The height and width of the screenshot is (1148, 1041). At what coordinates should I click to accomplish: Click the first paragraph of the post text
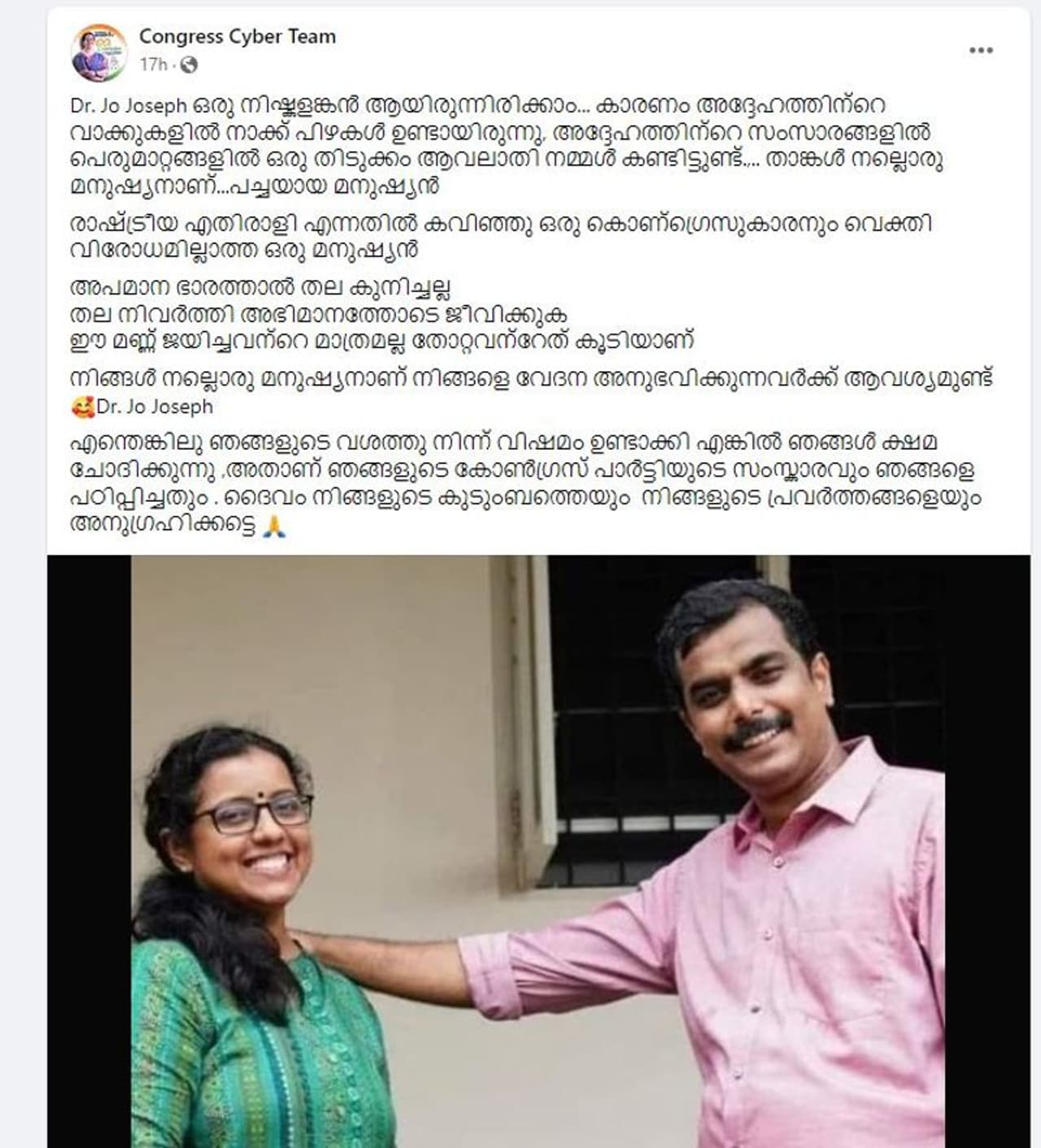(x=507, y=145)
